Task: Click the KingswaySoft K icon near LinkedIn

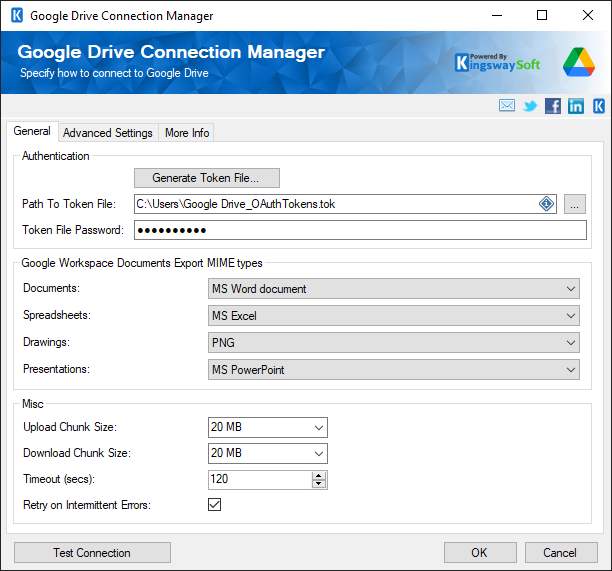Action: 599,106
